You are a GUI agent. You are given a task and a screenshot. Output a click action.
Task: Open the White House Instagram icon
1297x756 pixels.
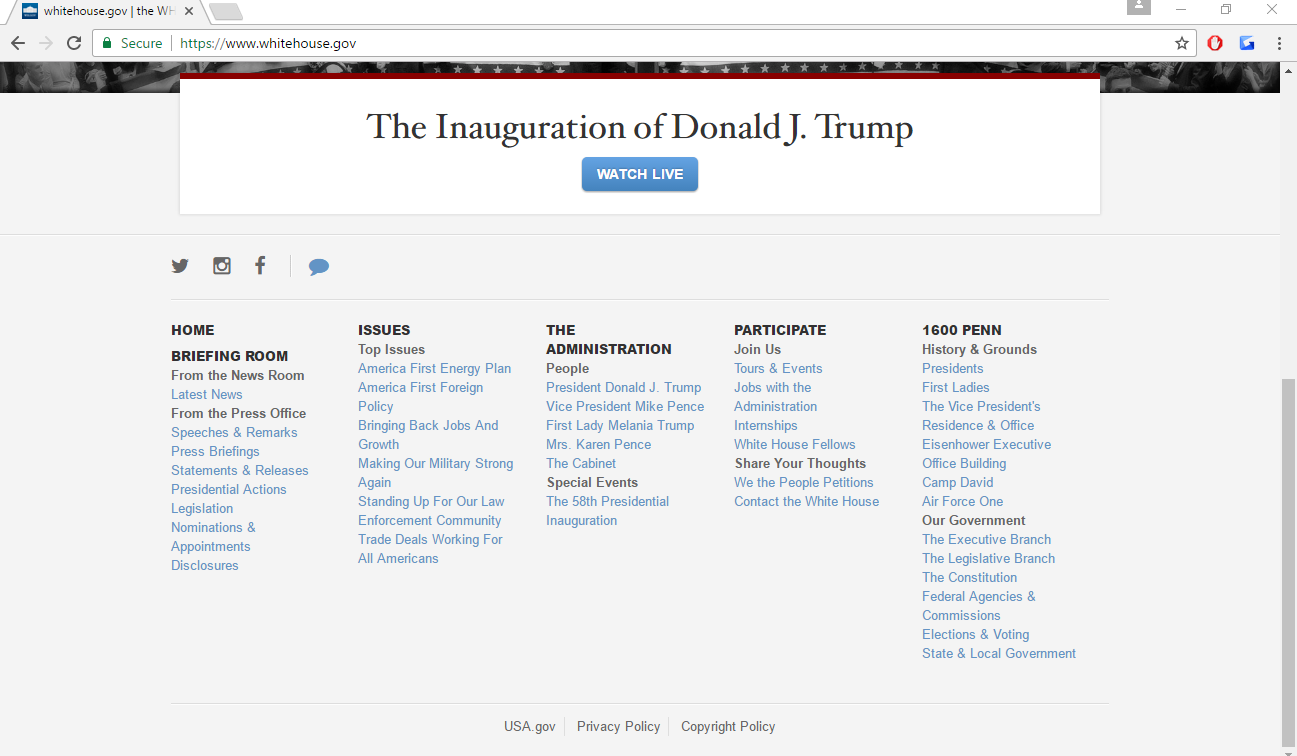[x=222, y=266]
